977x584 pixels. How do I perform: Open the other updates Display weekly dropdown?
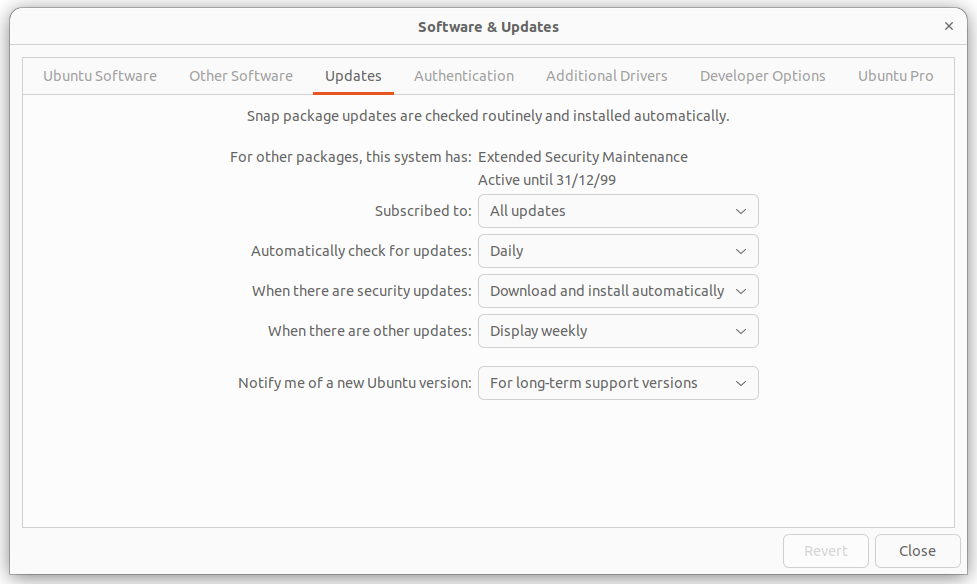618,330
